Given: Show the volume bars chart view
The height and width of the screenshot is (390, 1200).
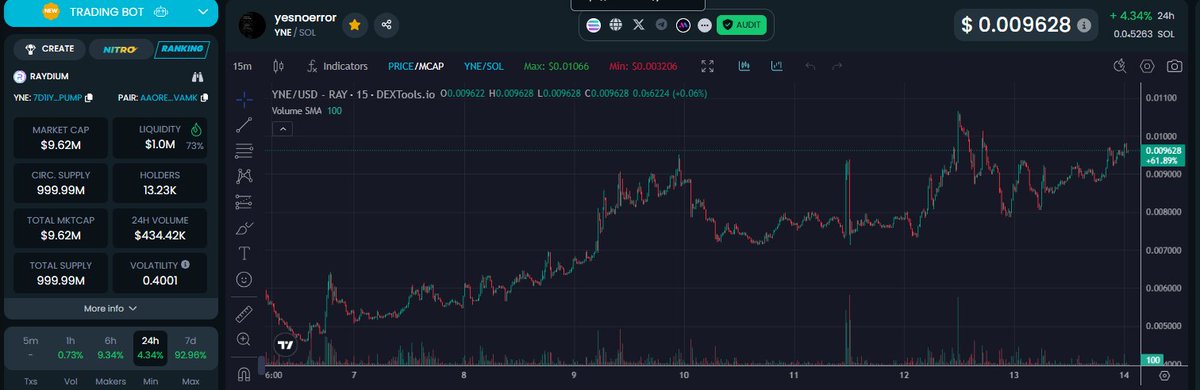Looking at the screenshot, I should pyautogui.click(x=744, y=66).
